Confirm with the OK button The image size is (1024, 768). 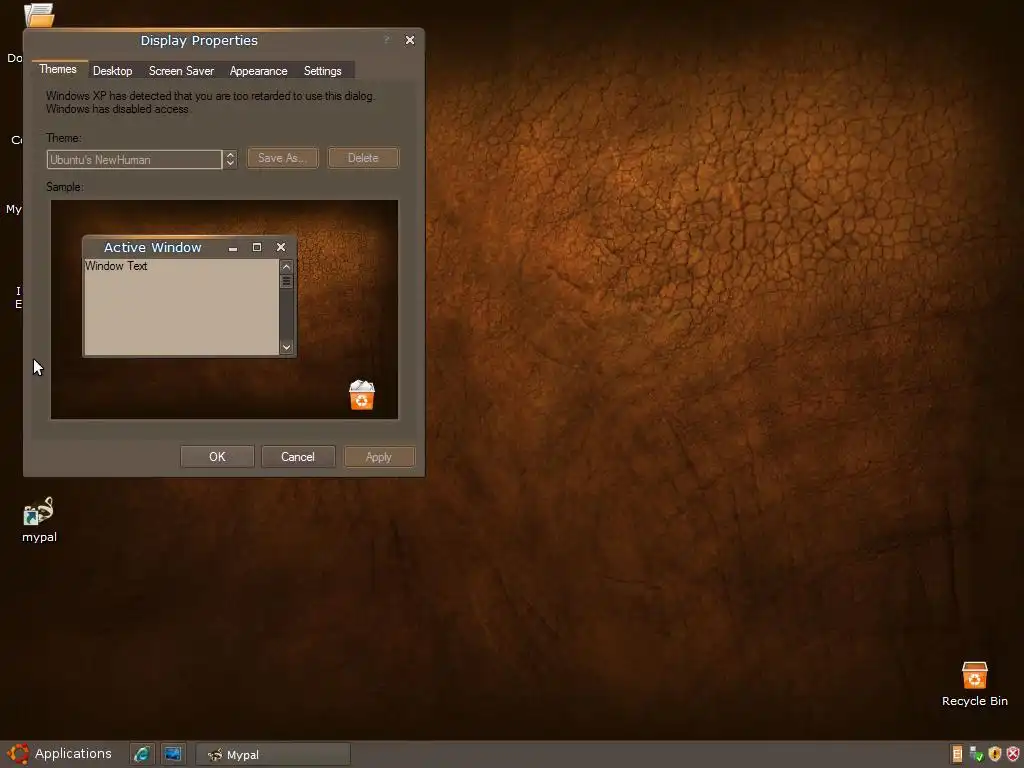point(217,456)
